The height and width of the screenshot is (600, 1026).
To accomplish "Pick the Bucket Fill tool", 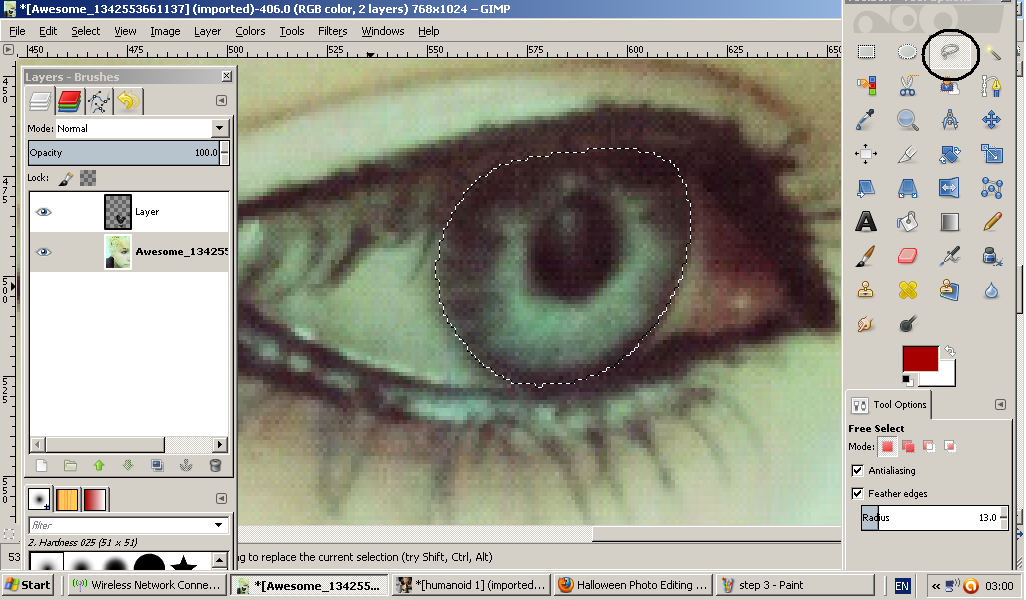I will pyautogui.click(x=908, y=221).
